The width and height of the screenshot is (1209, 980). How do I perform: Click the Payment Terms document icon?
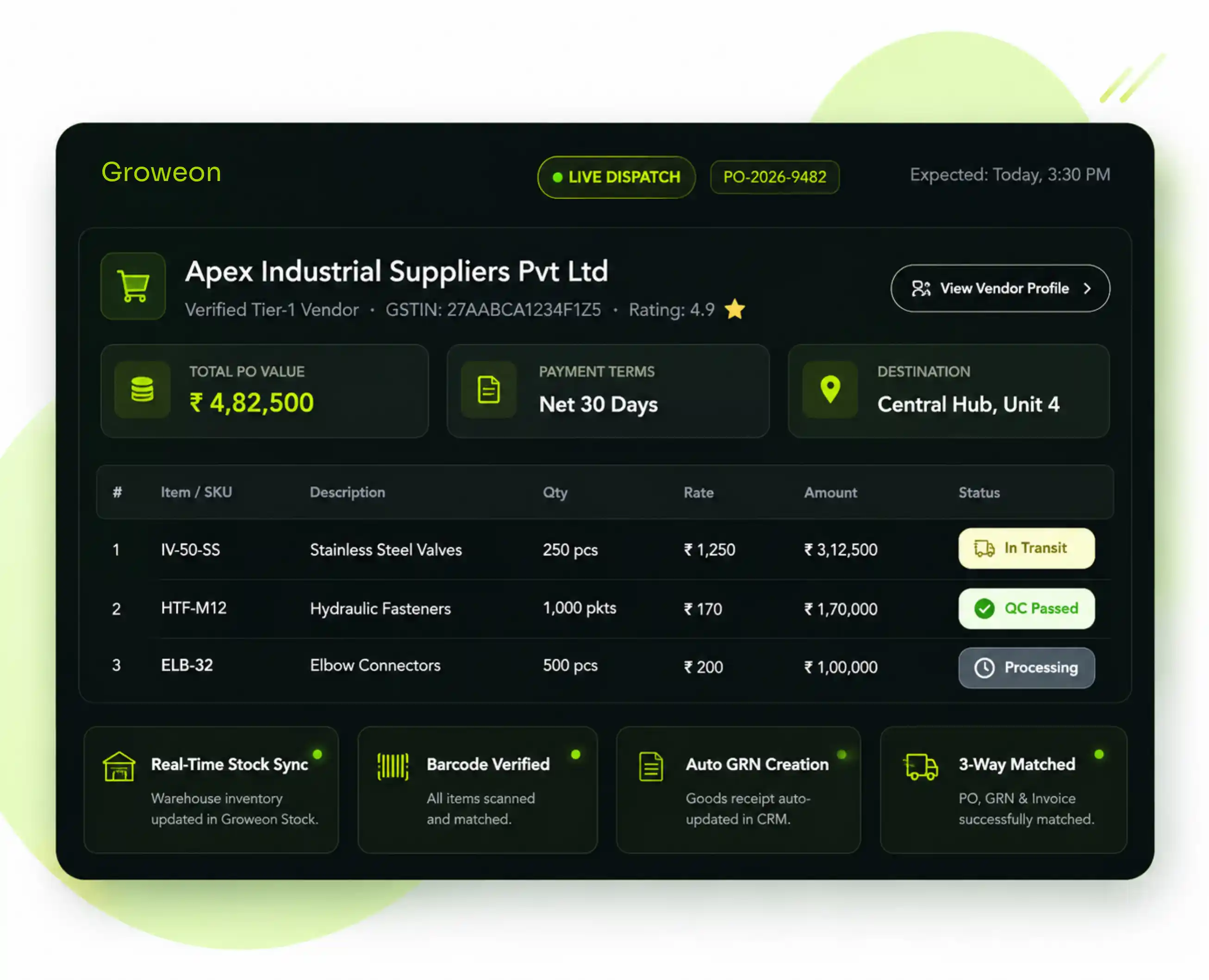coord(489,389)
